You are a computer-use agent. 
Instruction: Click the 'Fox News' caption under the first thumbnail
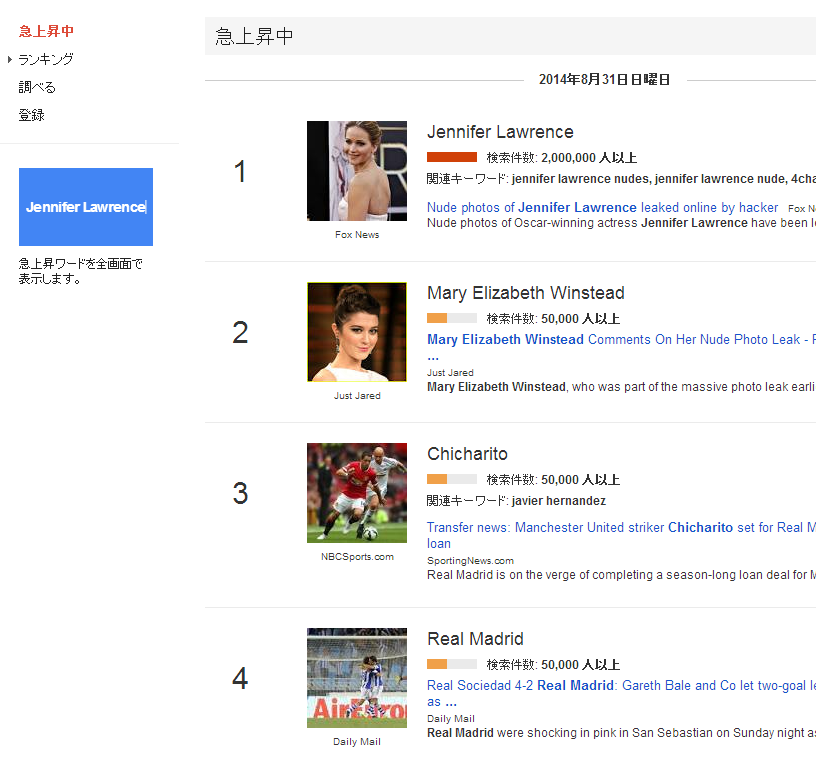pyautogui.click(x=357, y=235)
